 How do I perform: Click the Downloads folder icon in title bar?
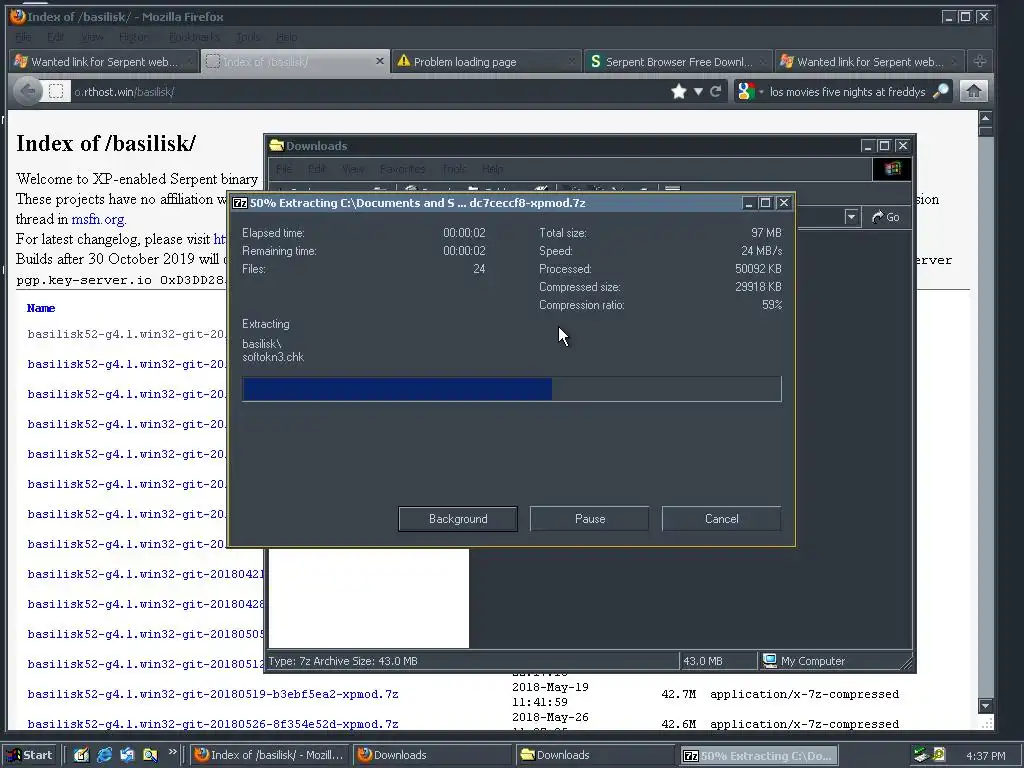pos(276,145)
